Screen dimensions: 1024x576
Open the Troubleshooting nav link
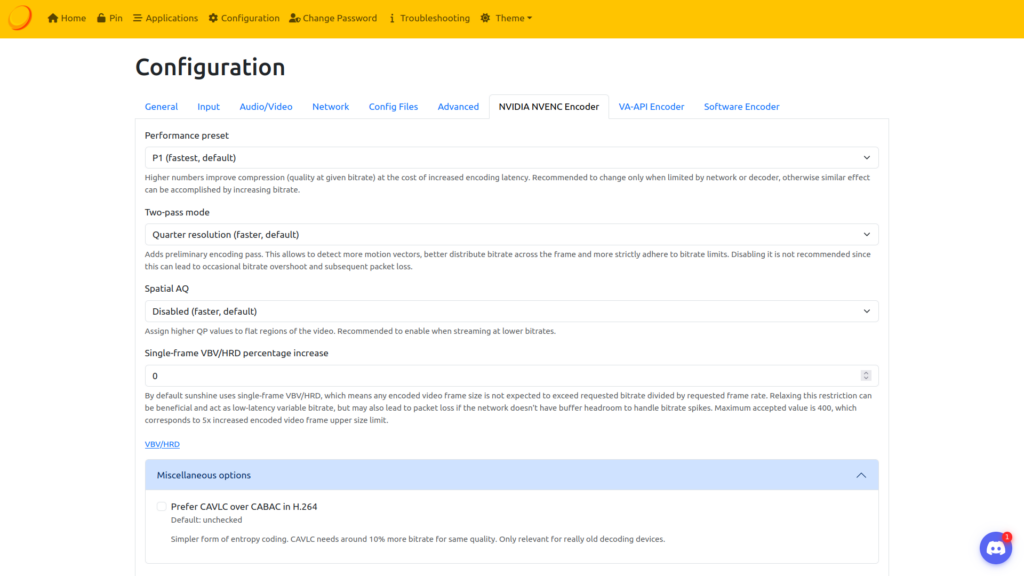coord(429,18)
